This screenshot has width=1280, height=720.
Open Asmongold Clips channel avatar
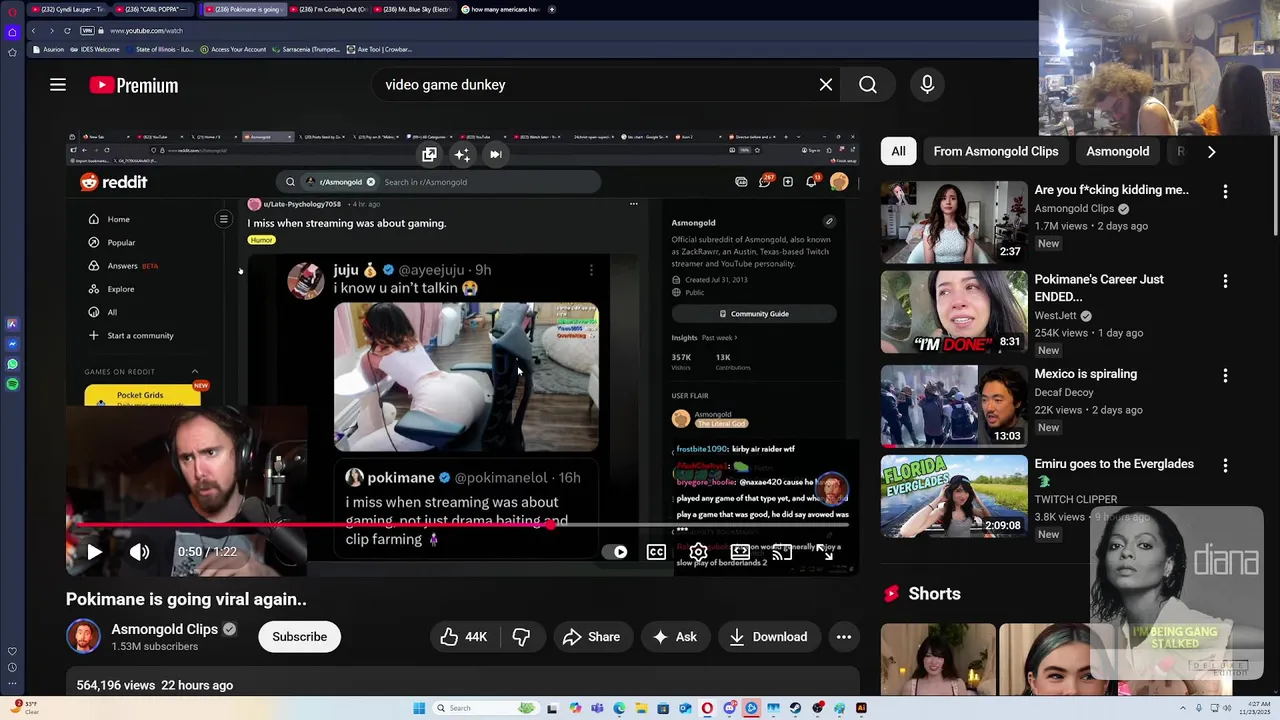pos(83,637)
